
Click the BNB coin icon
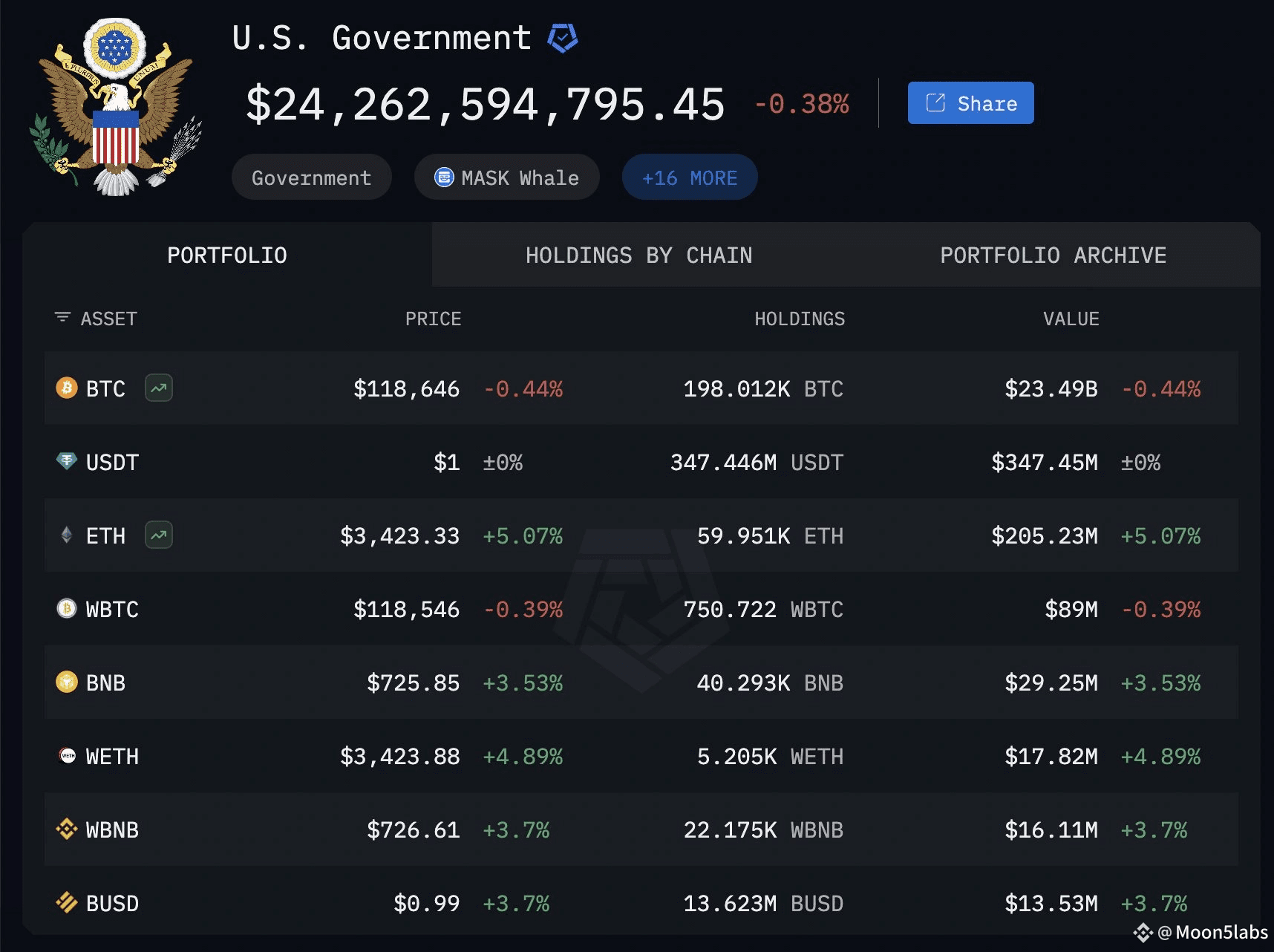click(67, 682)
